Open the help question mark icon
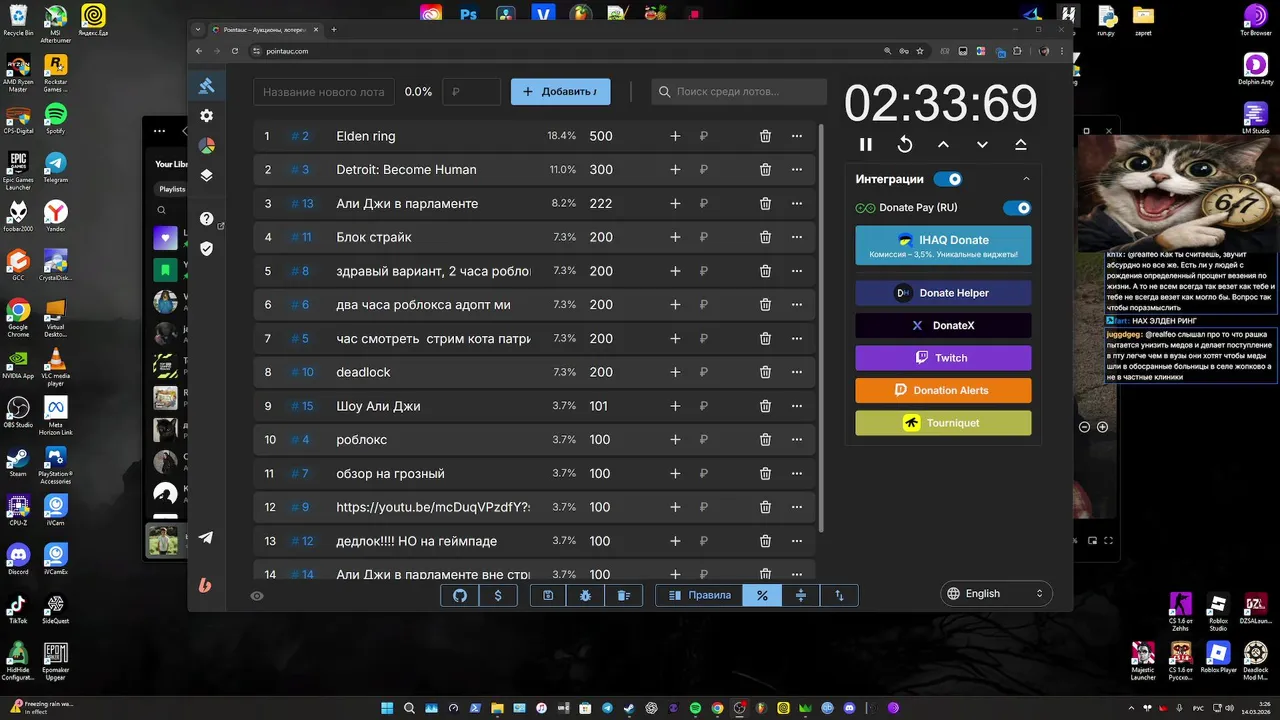The image size is (1280, 720). point(206,219)
